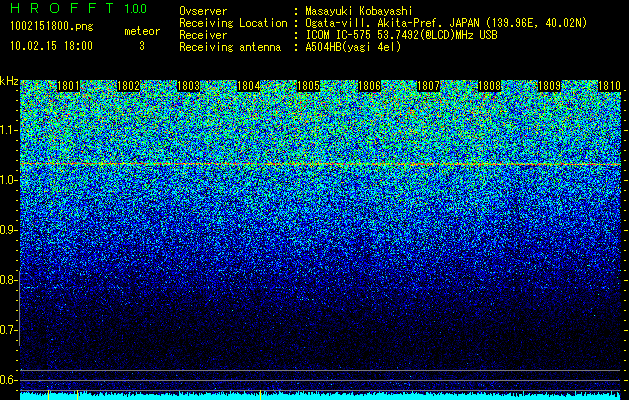Image resolution: width=629 pixels, height=400 pixels.
Task: Click the 1.1 frequency axis label
Action: (x=8, y=130)
